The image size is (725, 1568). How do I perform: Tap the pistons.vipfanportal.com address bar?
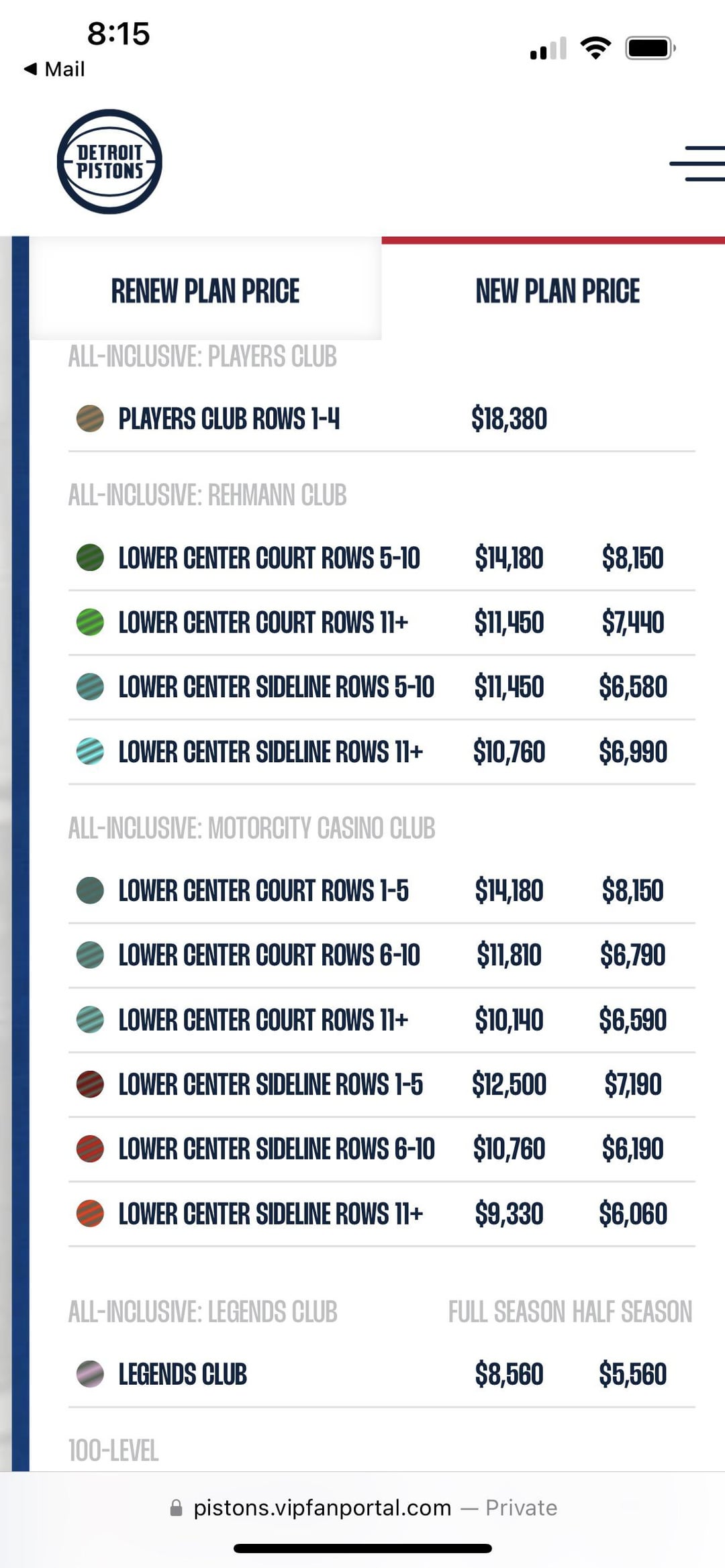322,1508
